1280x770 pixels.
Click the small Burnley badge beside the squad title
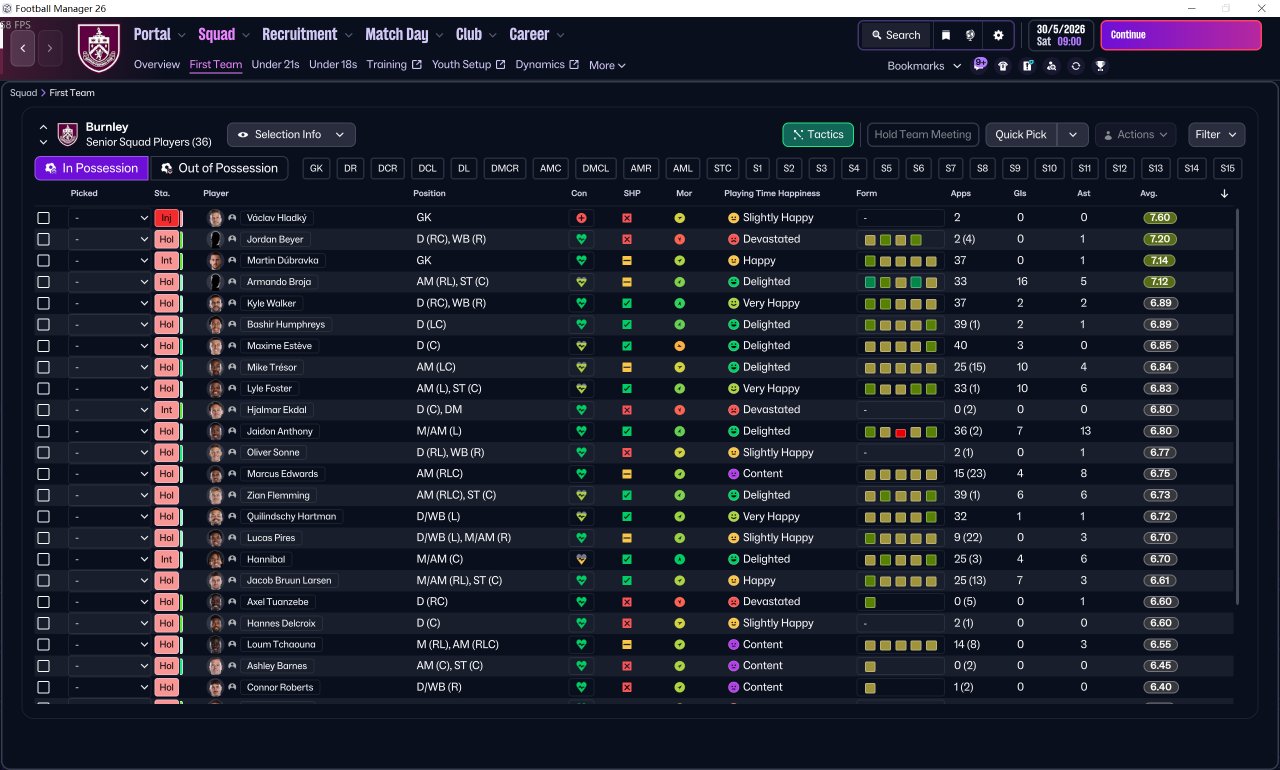pyautogui.click(x=68, y=134)
